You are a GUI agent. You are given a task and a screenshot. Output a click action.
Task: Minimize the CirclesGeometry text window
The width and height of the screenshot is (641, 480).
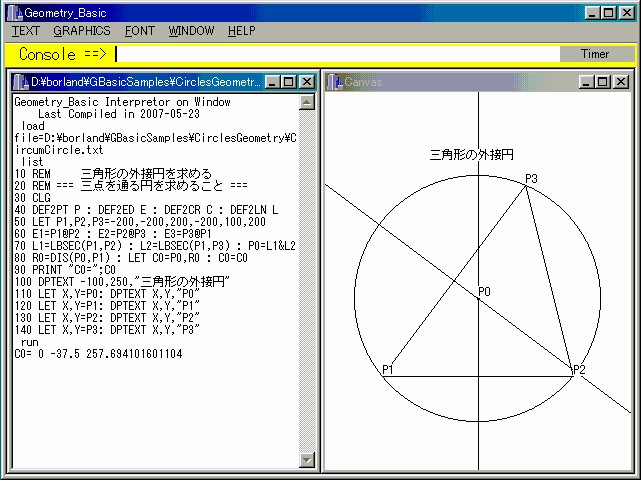tap(272, 82)
